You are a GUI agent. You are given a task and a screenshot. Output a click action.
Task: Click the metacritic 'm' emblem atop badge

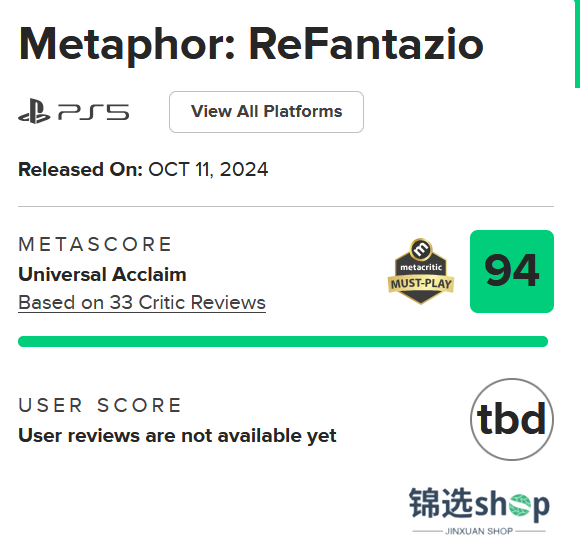point(421,249)
